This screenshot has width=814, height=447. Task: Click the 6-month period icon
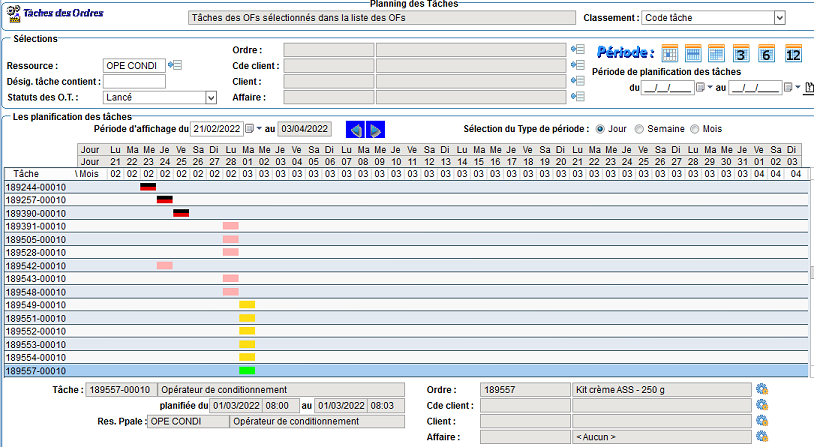click(x=766, y=54)
